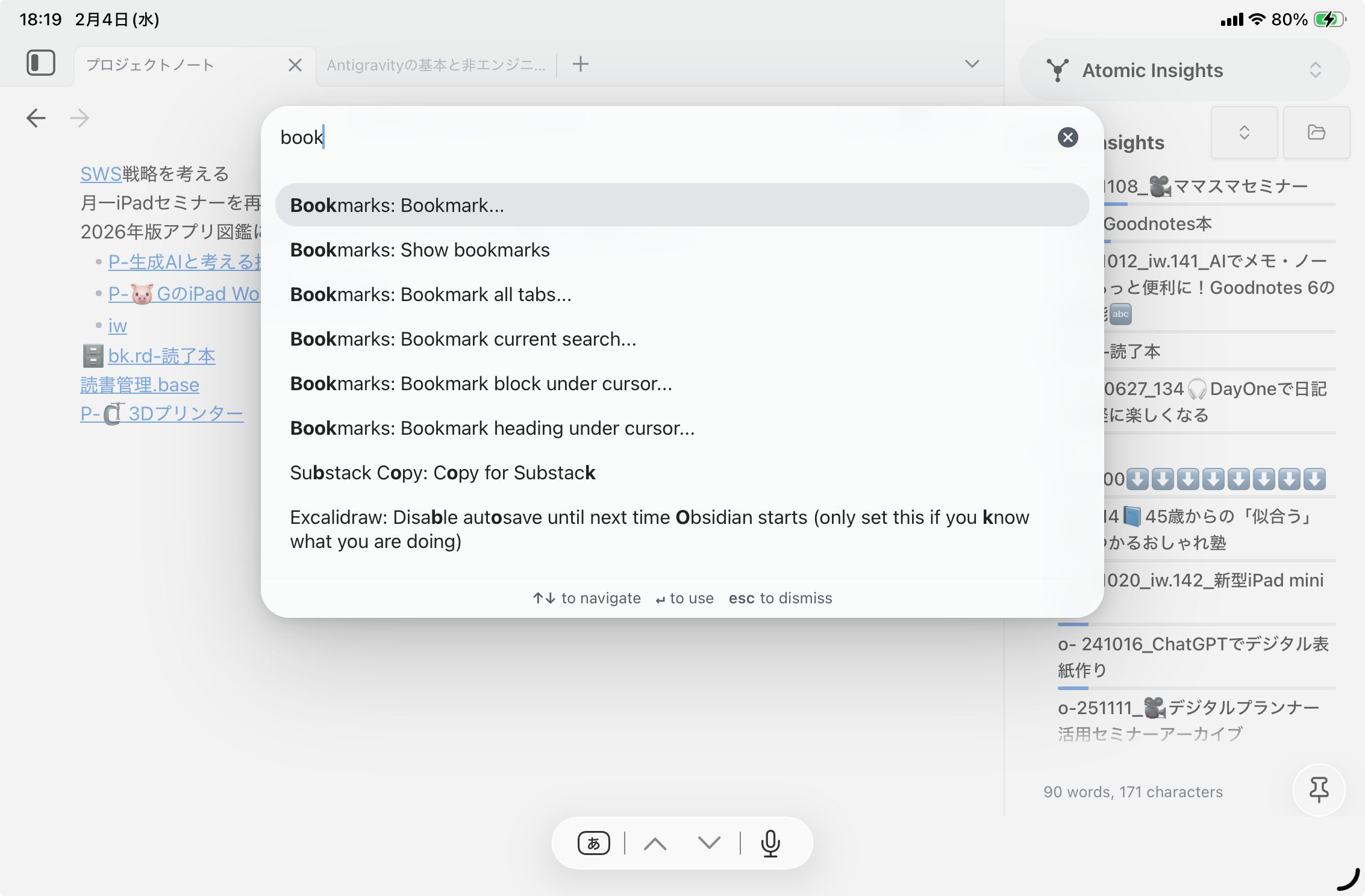Expand the tab list chevron
Screen dimensions: 1365x896
pos(972,64)
